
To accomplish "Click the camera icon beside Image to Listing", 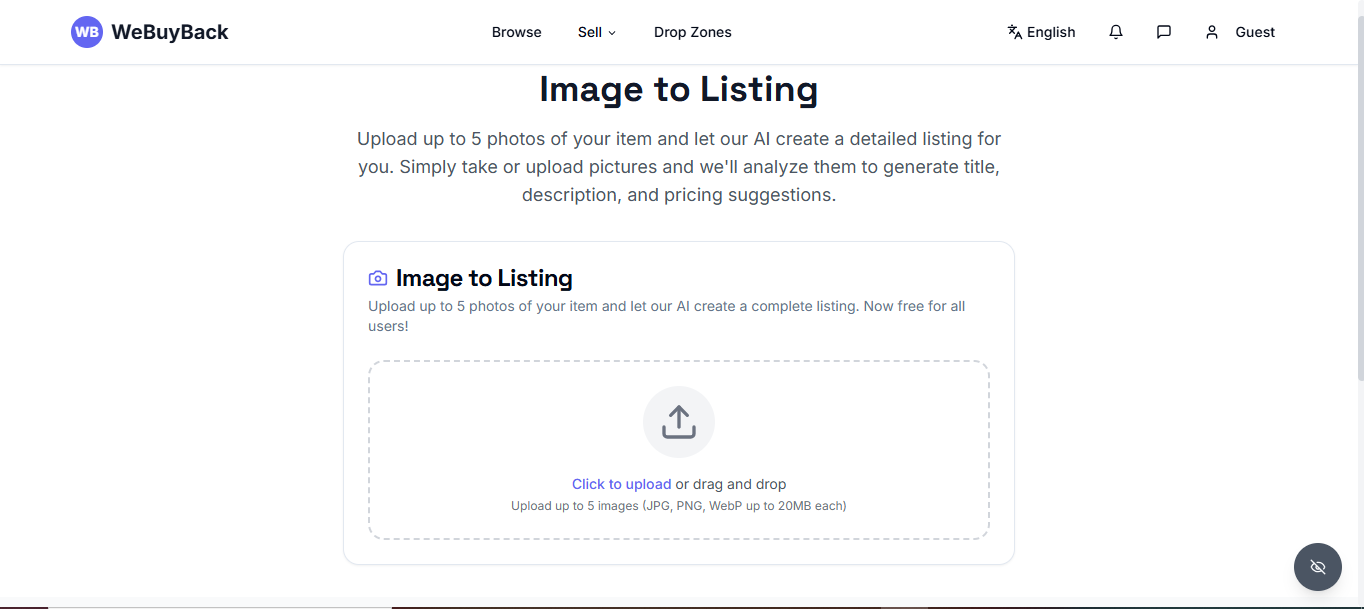I will 378,278.
